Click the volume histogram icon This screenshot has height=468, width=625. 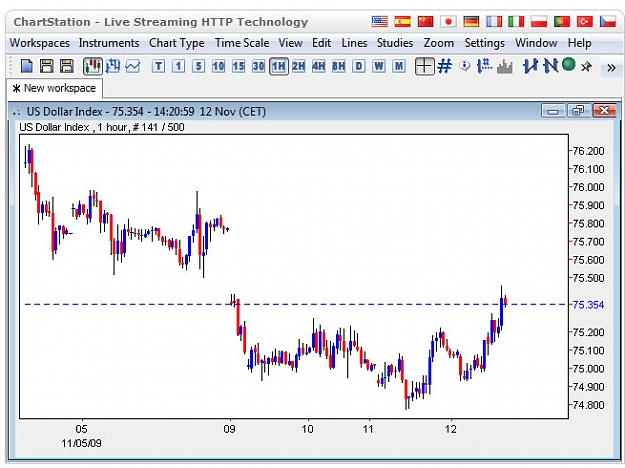[505, 67]
